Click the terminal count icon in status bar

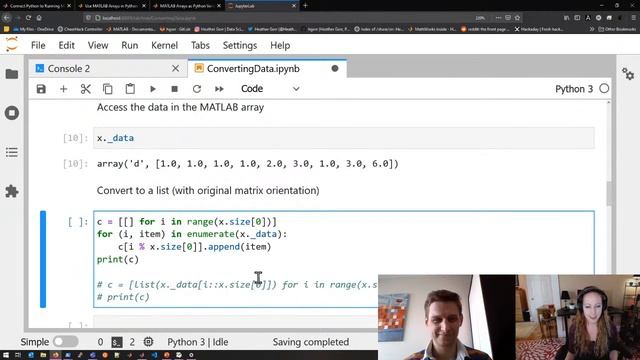coord(117,342)
